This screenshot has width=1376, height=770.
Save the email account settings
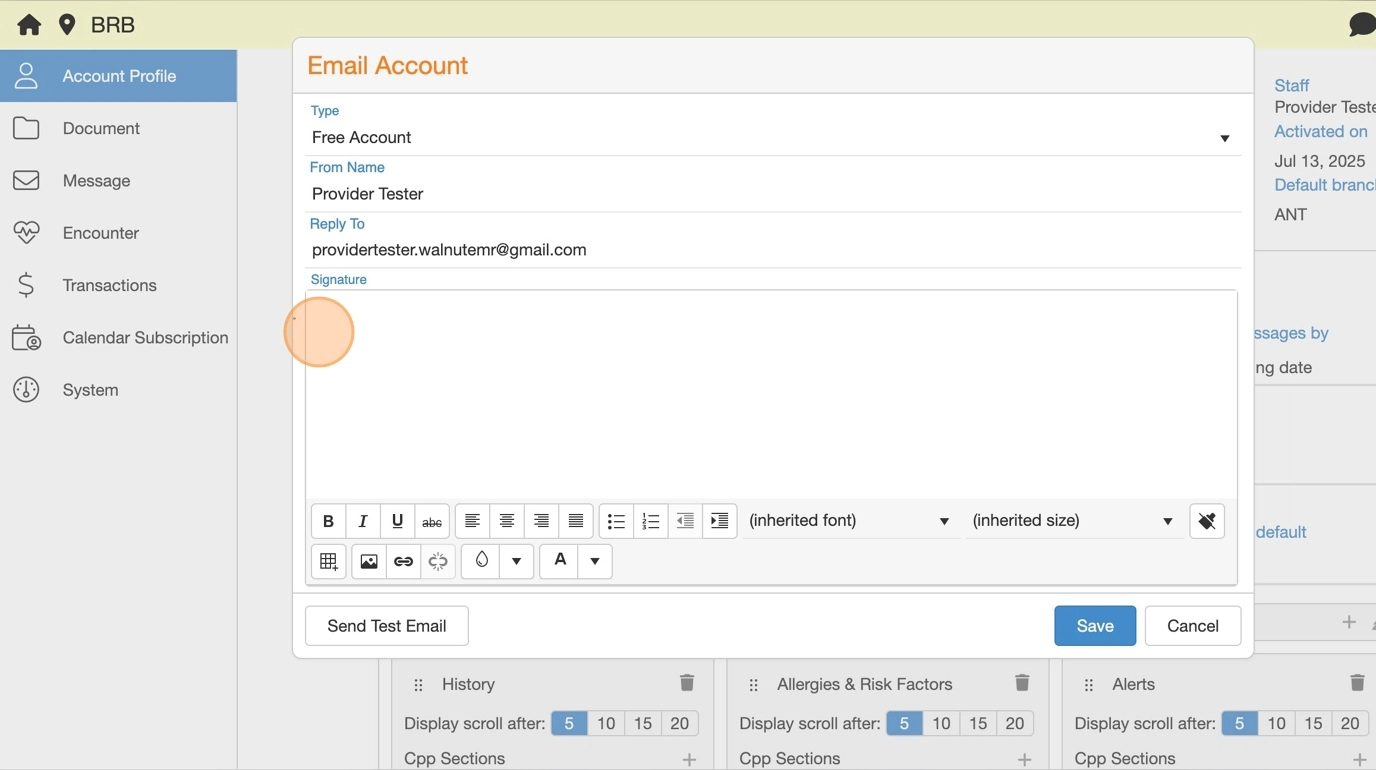pyautogui.click(x=1094, y=626)
